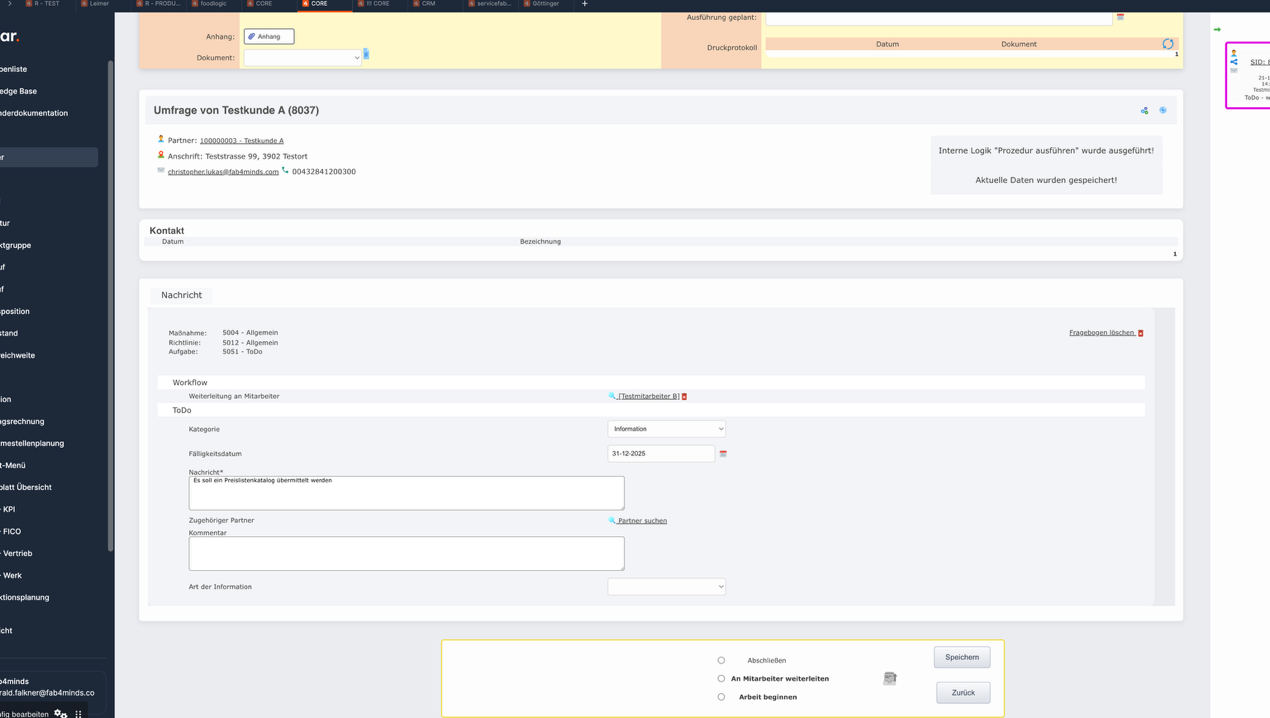Click the sidebar vertical scrollbar
The image size is (1270, 718).
[110, 300]
